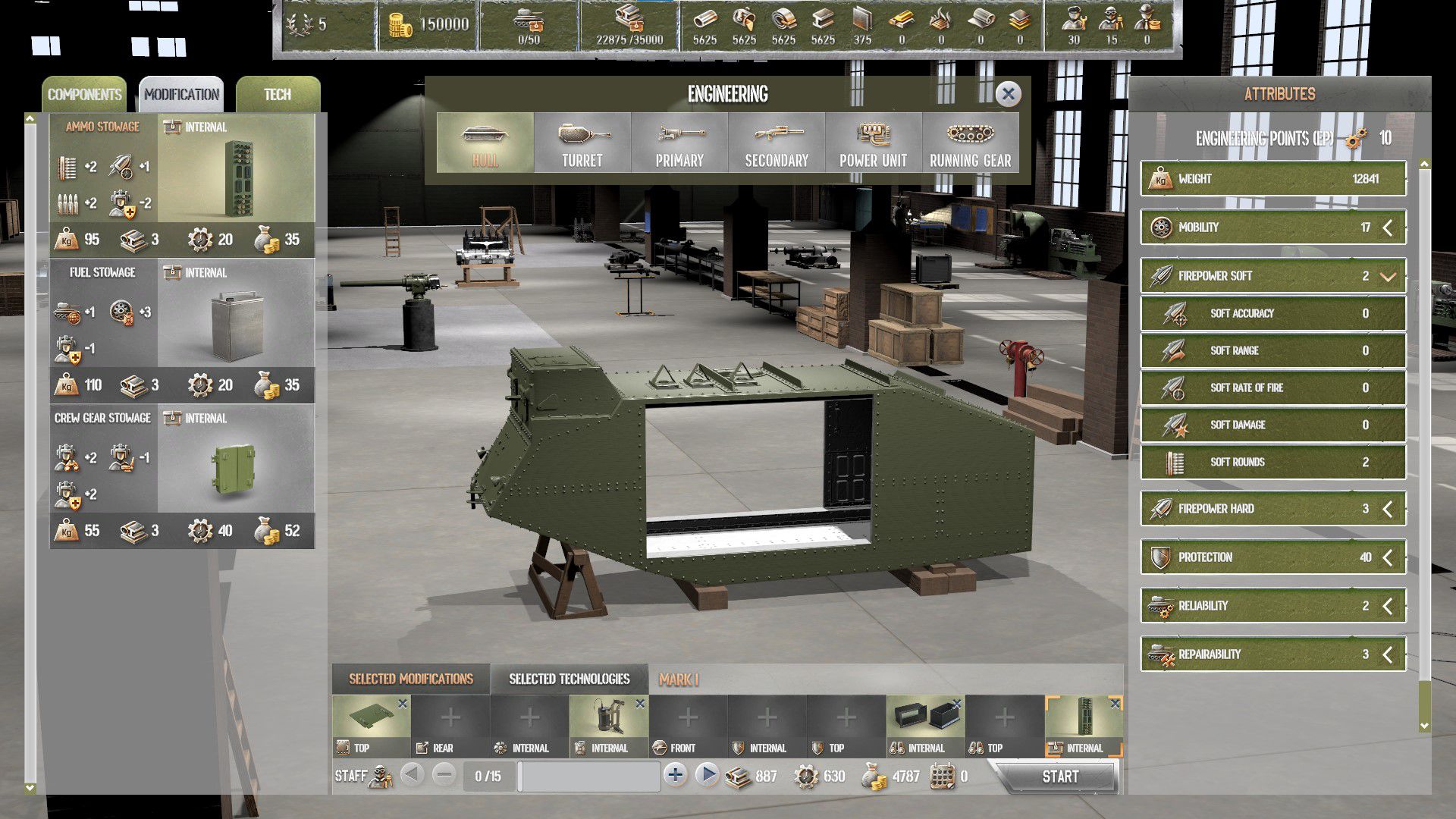Expand the Reliability attribute
Image resolution: width=1456 pixels, height=819 pixels.
click(x=1388, y=606)
